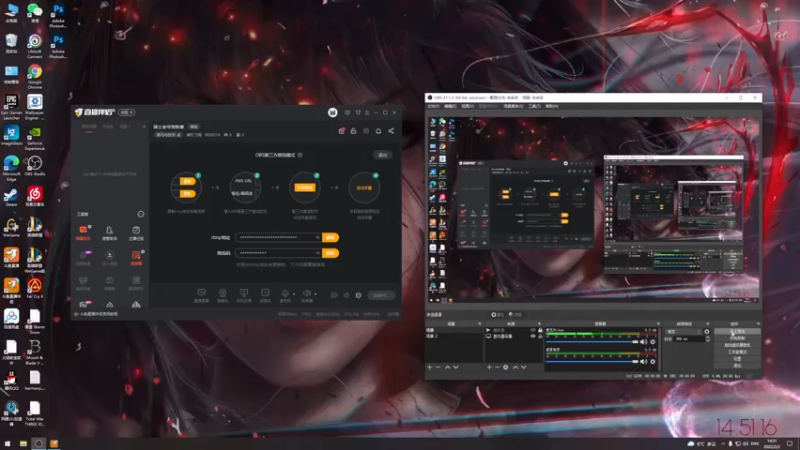
Task: Click the masked rtmp address field
Action: [x=279, y=237]
